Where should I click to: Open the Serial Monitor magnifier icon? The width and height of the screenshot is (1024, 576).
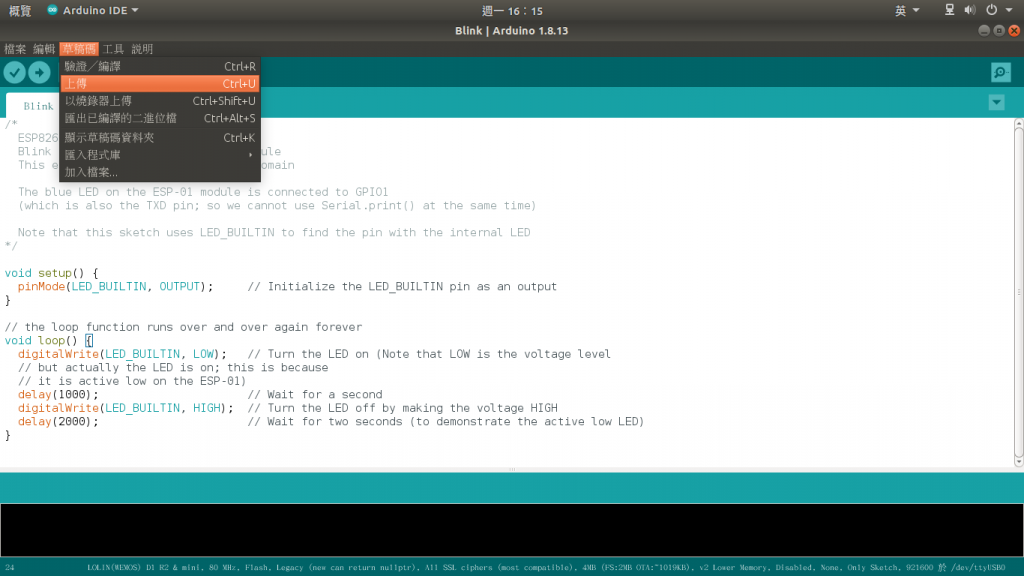pos(1000,72)
